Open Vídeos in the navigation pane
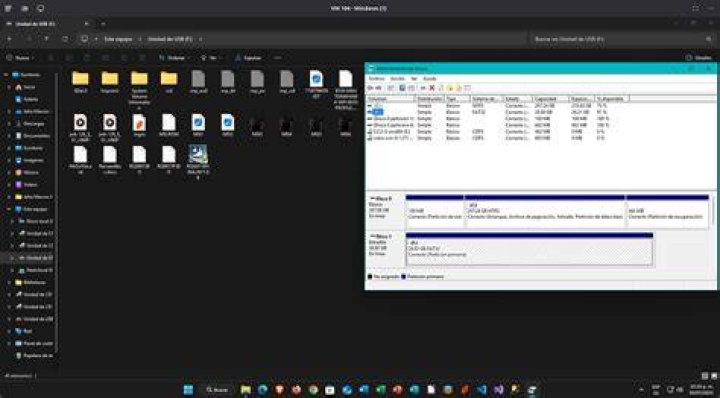This screenshot has width=720, height=398. (27, 185)
